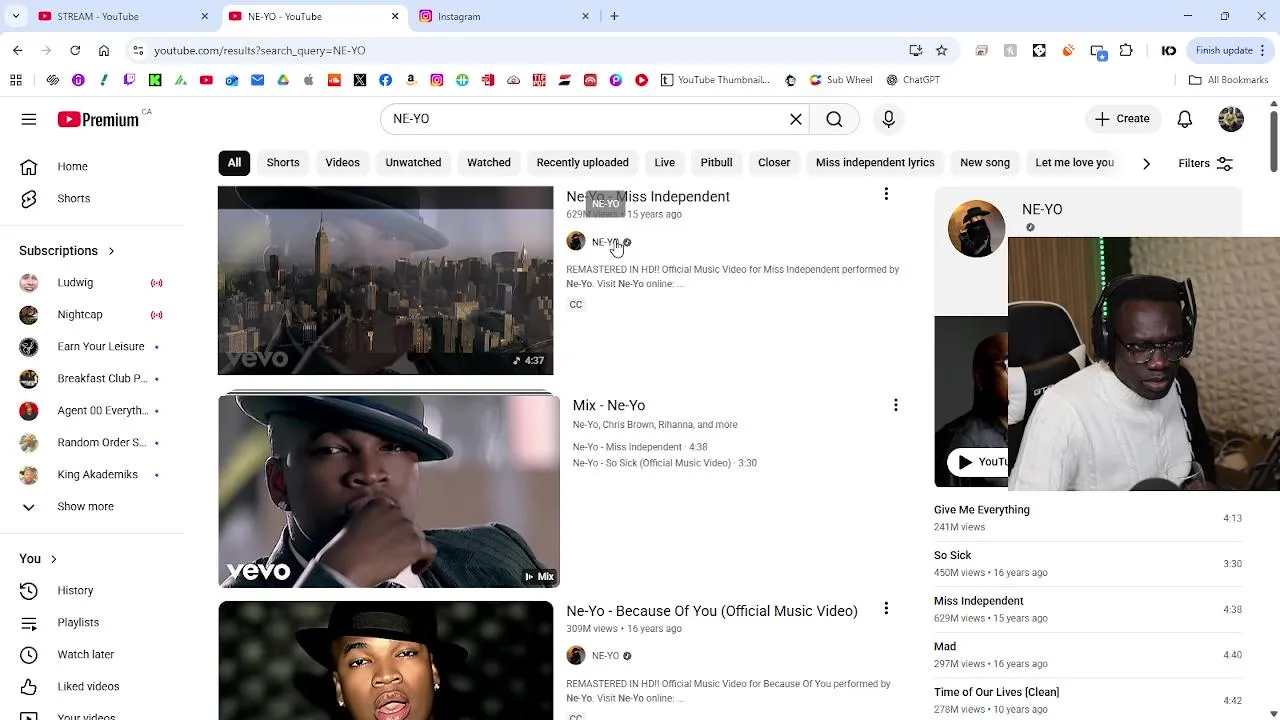Open the SoundCloud bookmark icon

pos(334,80)
